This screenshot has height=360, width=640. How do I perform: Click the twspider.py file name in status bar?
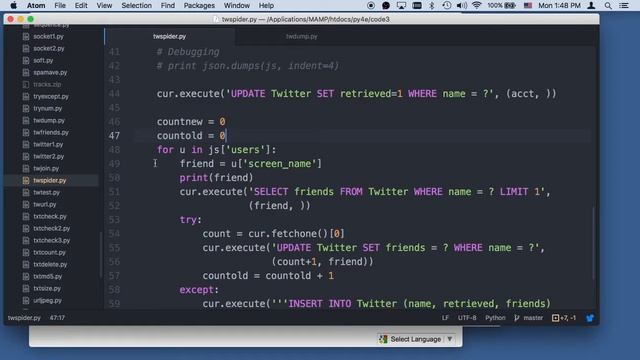24,318
